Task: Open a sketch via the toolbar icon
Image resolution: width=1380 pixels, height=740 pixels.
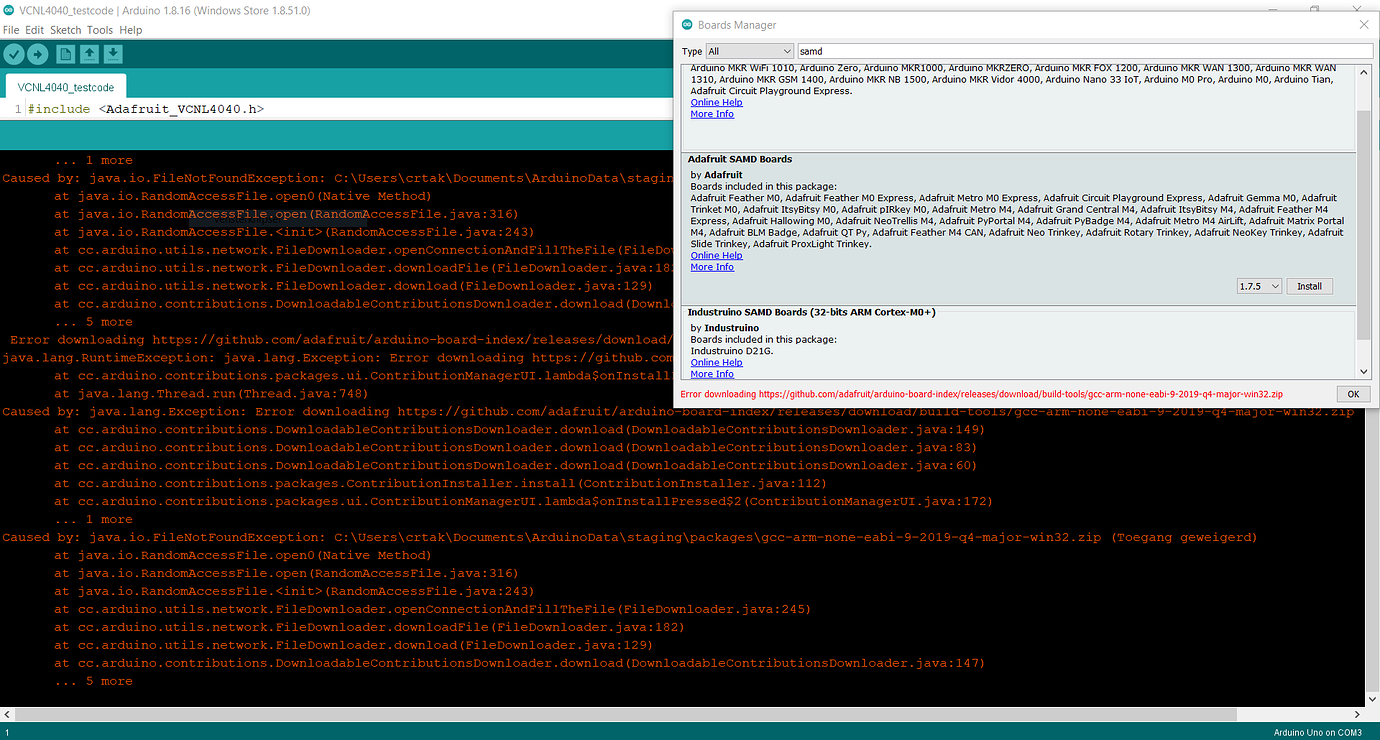Action: tap(89, 53)
